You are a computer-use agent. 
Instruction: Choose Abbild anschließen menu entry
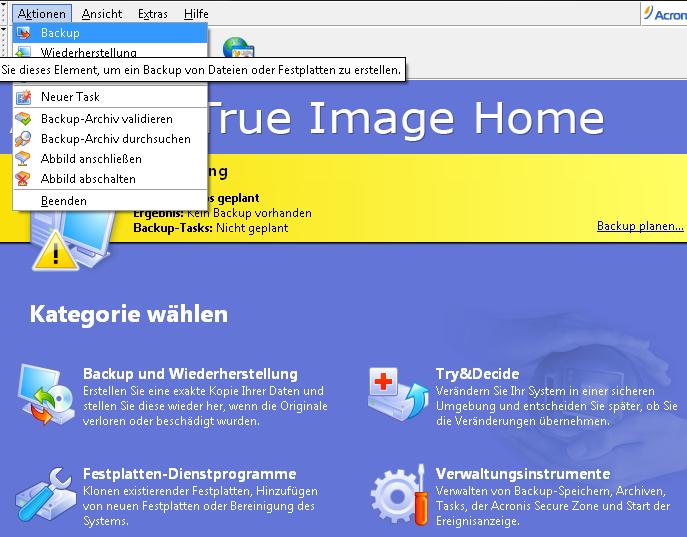[x=110, y=159]
